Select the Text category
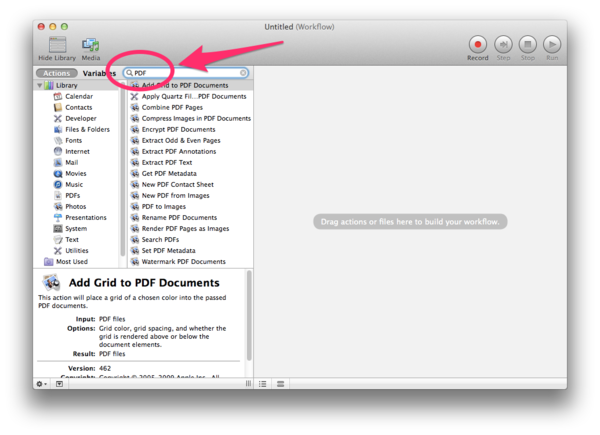Viewport: 600px width, 435px height. click(72, 239)
